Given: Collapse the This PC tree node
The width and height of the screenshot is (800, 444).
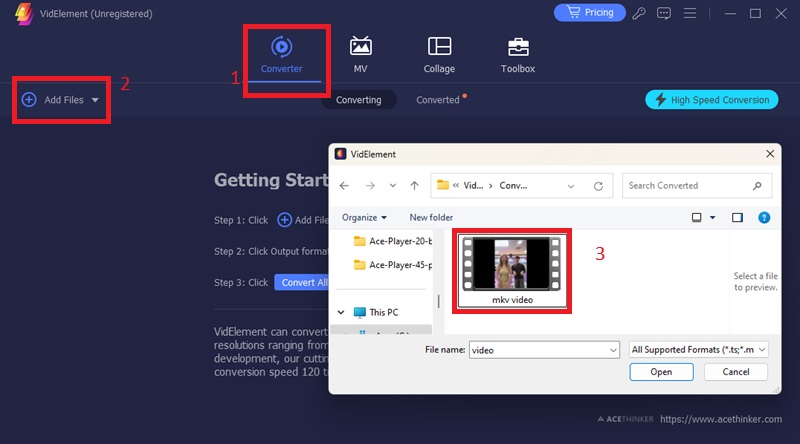Looking at the screenshot, I should click(341, 312).
